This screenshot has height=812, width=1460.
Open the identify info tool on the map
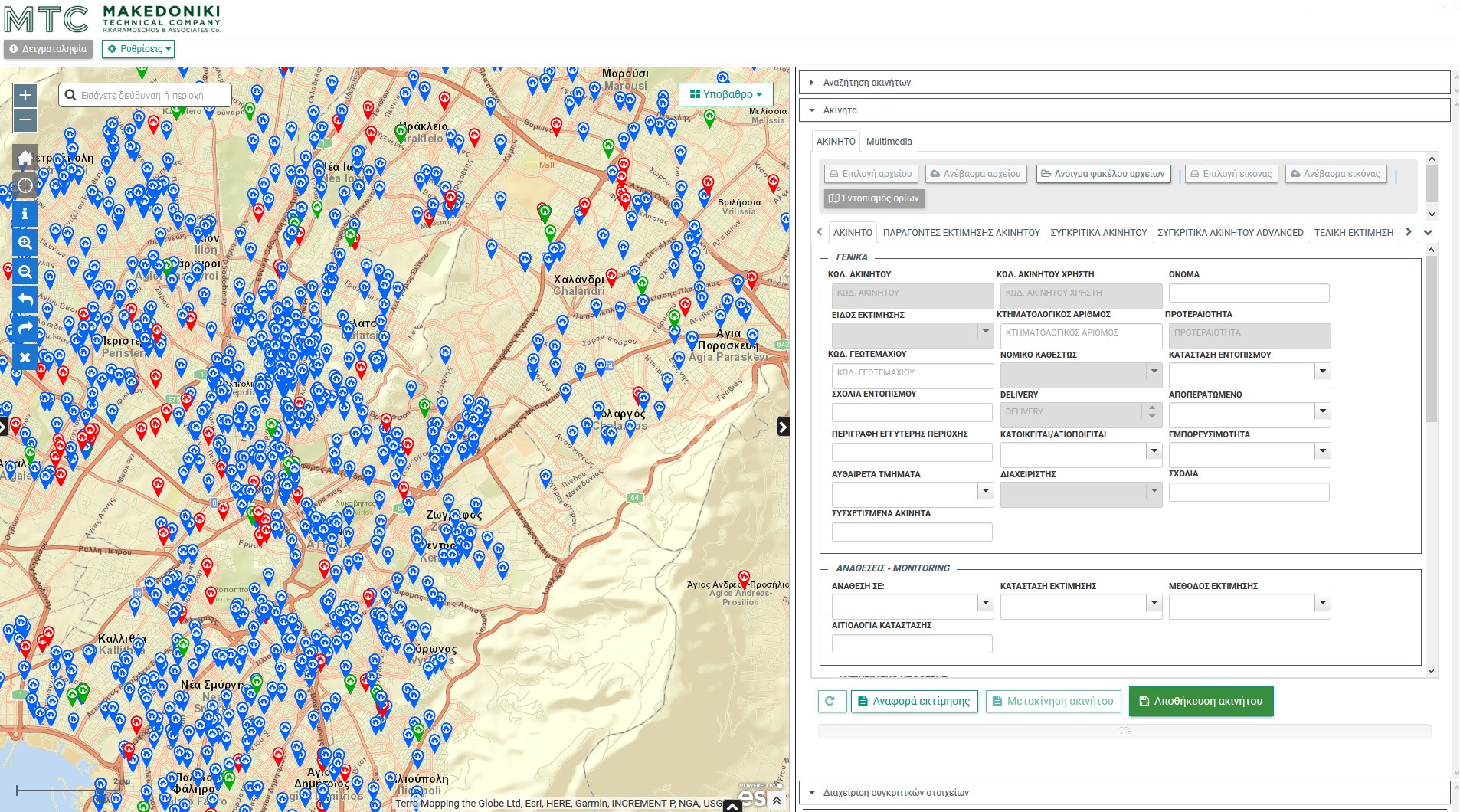click(25, 214)
